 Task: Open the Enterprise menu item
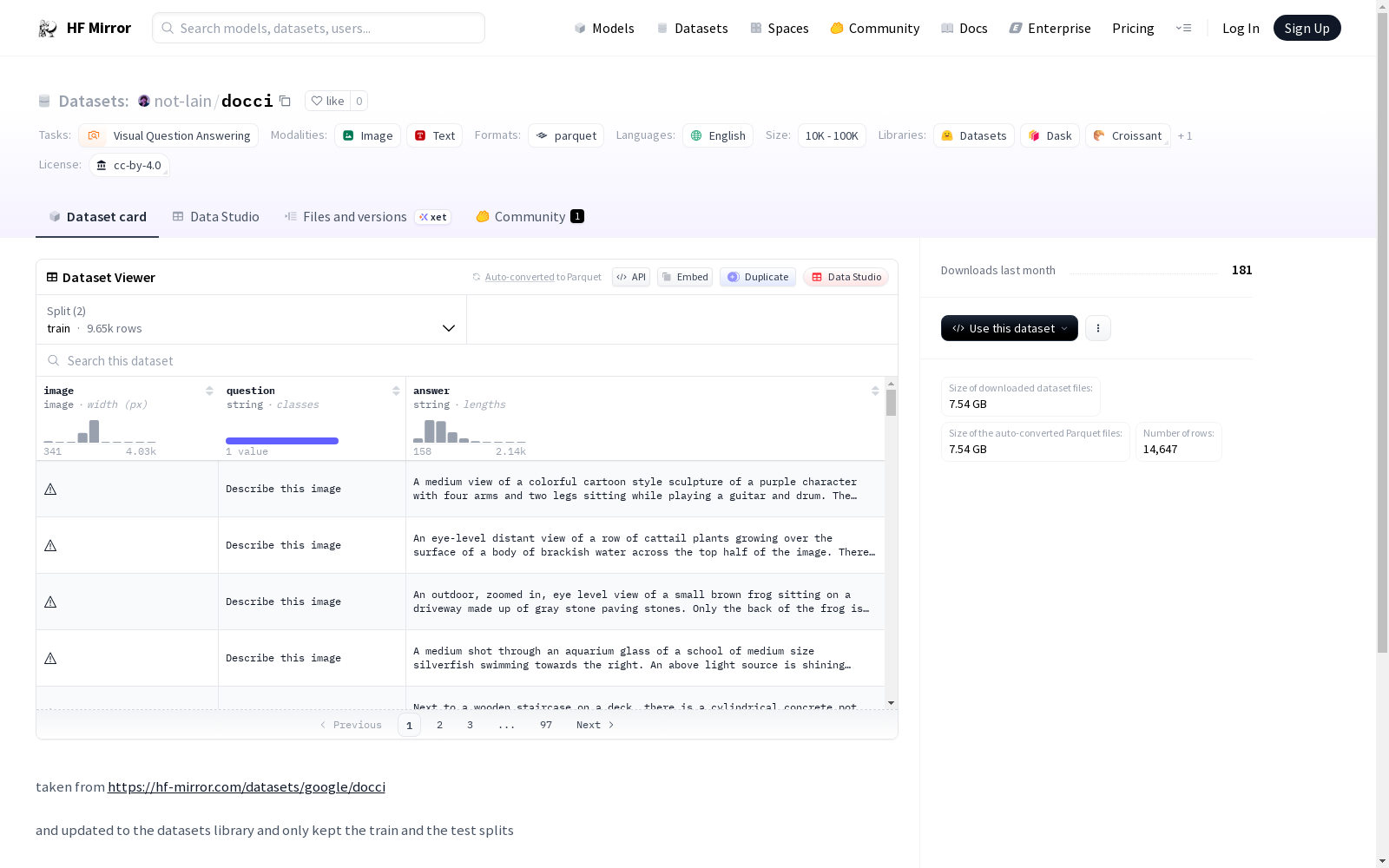pos(1050,29)
